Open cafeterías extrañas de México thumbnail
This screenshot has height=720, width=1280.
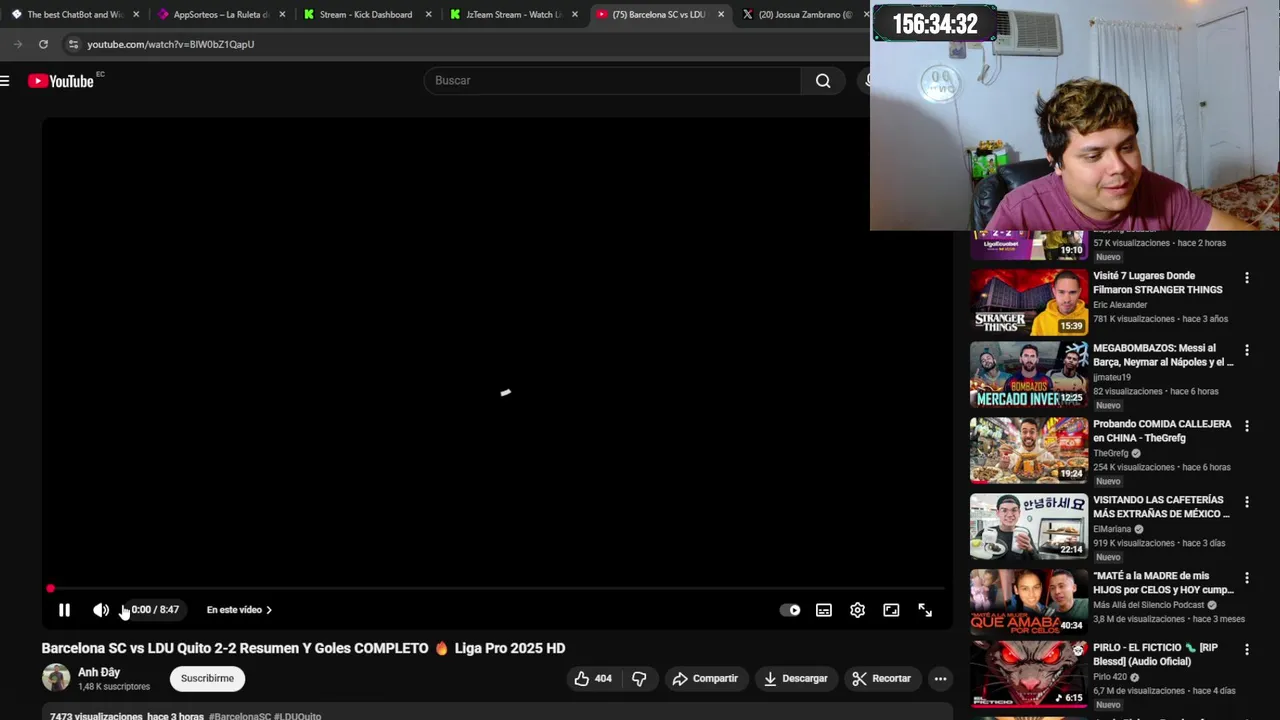click(1029, 526)
